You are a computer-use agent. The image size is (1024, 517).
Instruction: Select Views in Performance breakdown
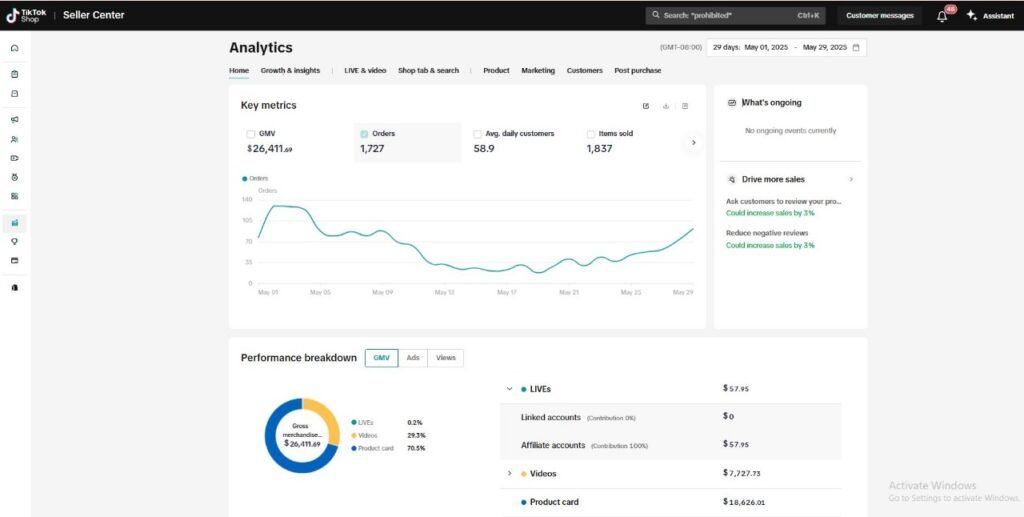point(446,358)
